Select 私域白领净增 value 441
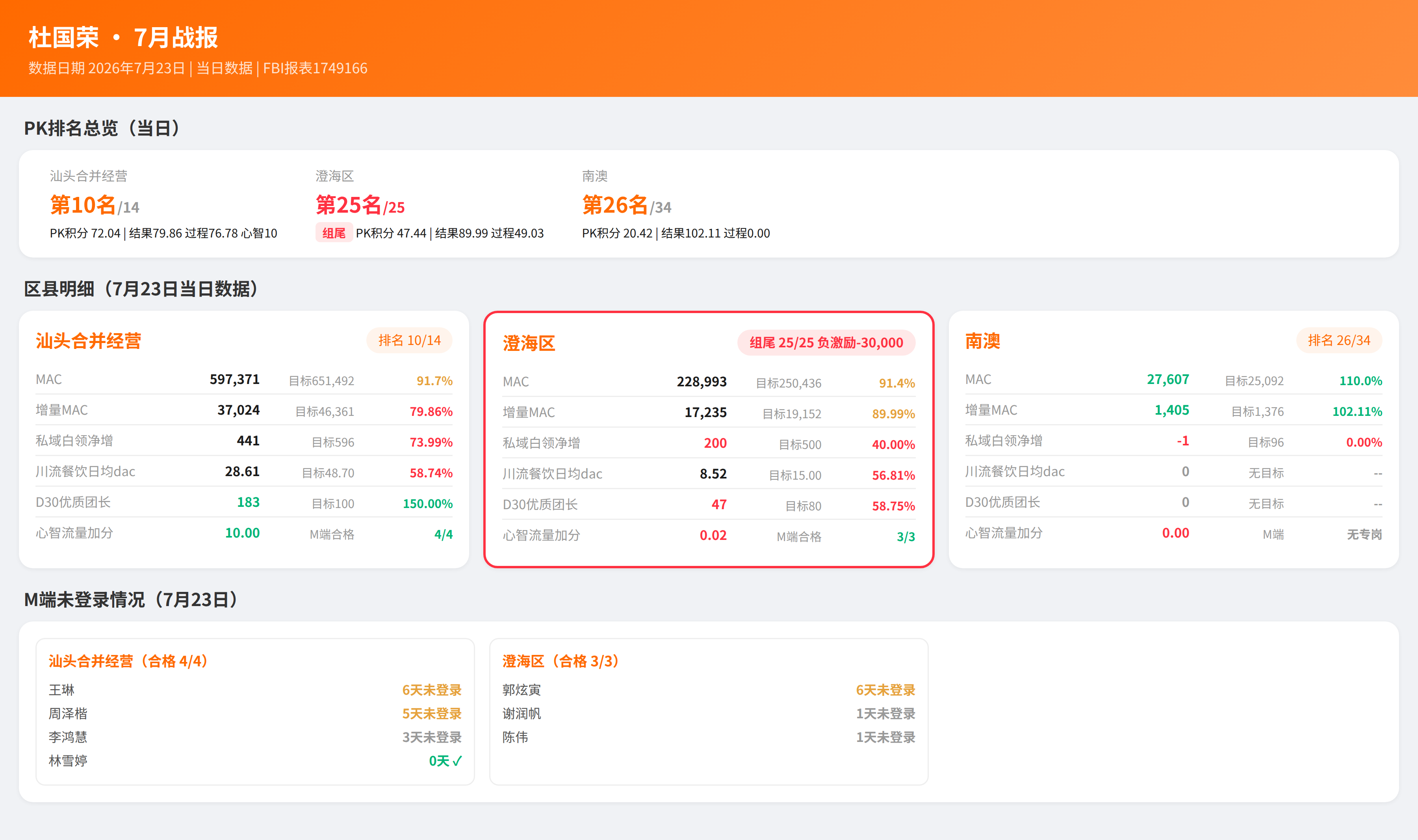Image resolution: width=1418 pixels, height=840 pixels. 248,440
